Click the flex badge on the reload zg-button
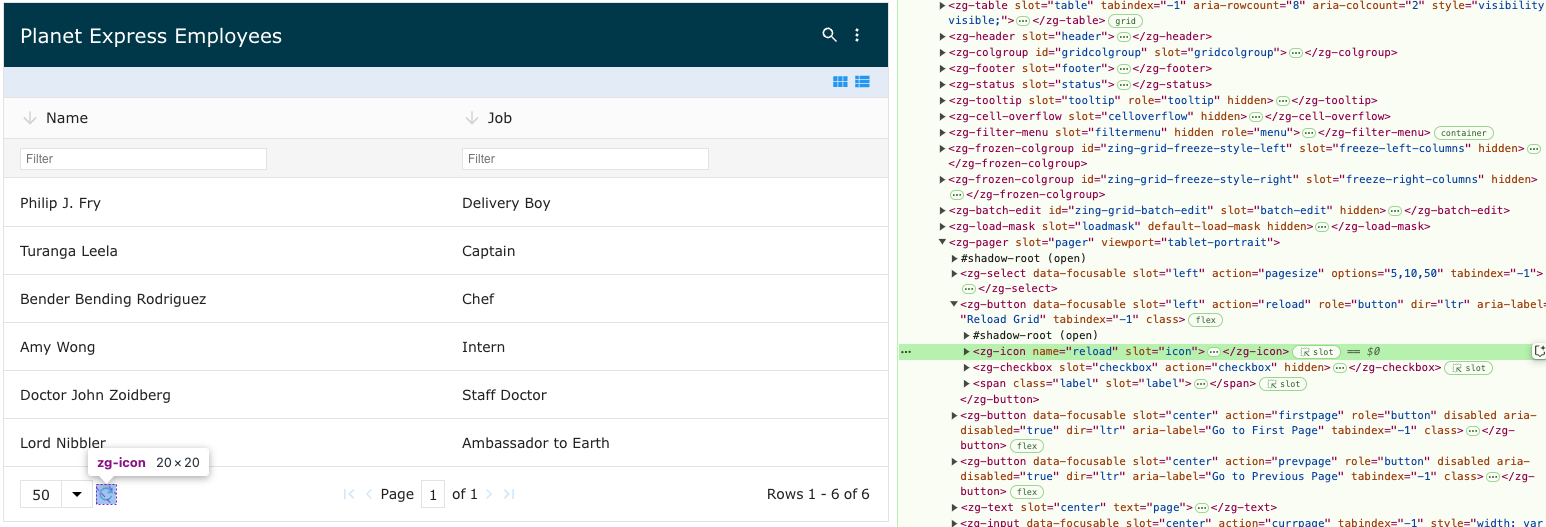The image size is (1546, 527). pos(1206,320)
